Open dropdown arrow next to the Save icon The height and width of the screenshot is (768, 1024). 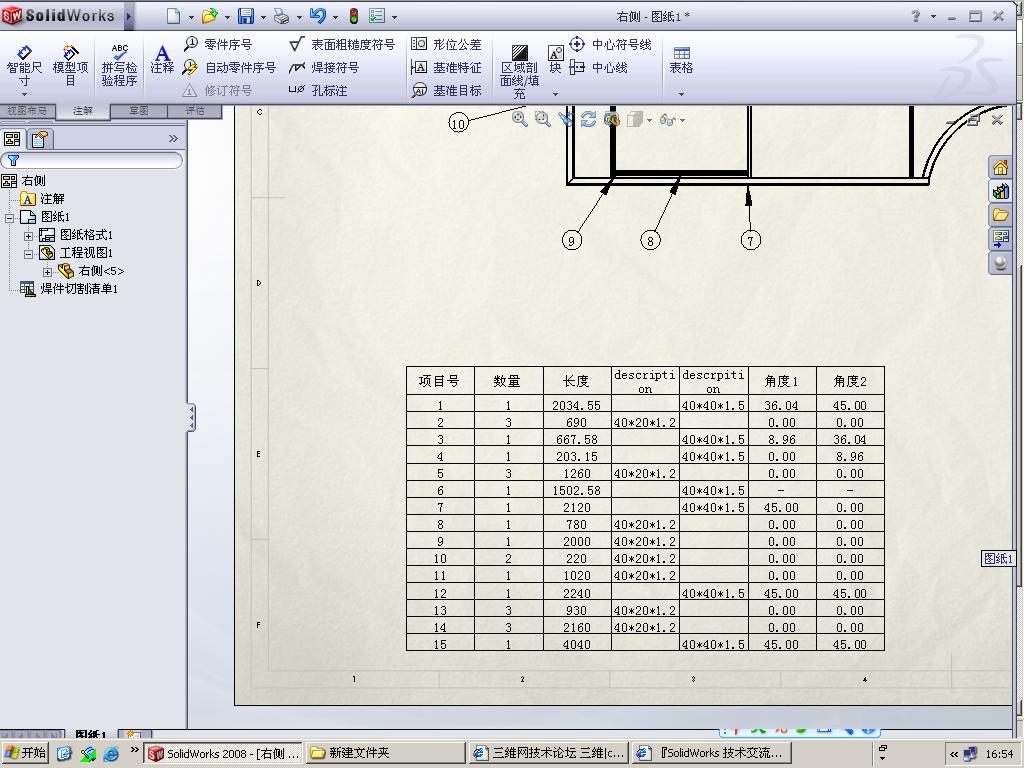(x=263, y=18)
